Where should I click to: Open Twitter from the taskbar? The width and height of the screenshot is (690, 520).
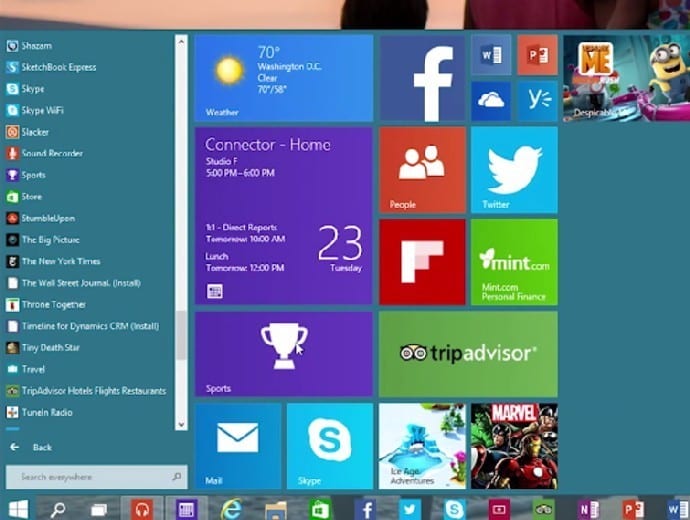[x=410, y=509]
